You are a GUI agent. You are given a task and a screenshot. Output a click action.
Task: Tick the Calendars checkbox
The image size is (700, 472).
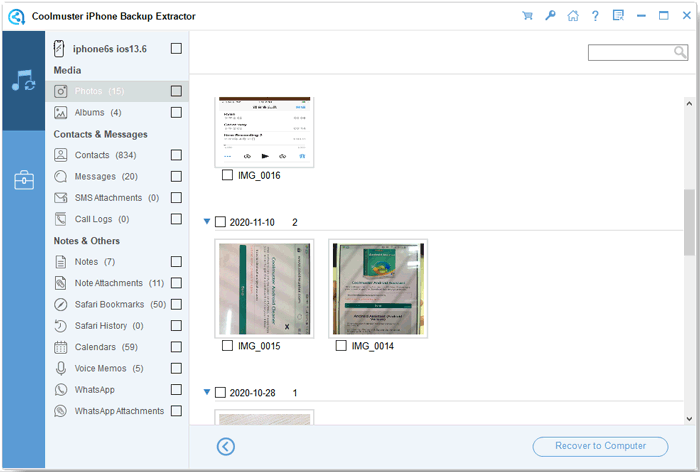[x=176, y=347]
